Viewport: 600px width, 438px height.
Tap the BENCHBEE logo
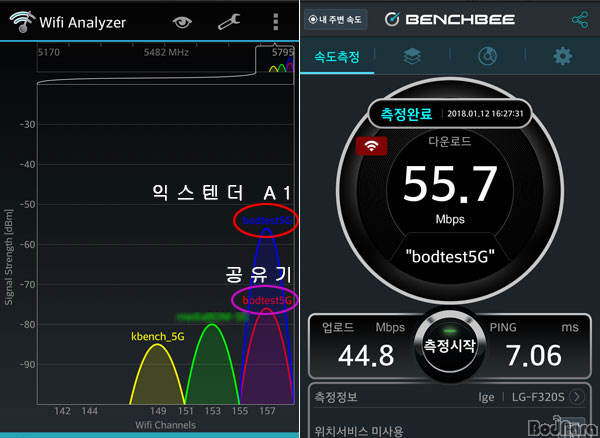450,20
